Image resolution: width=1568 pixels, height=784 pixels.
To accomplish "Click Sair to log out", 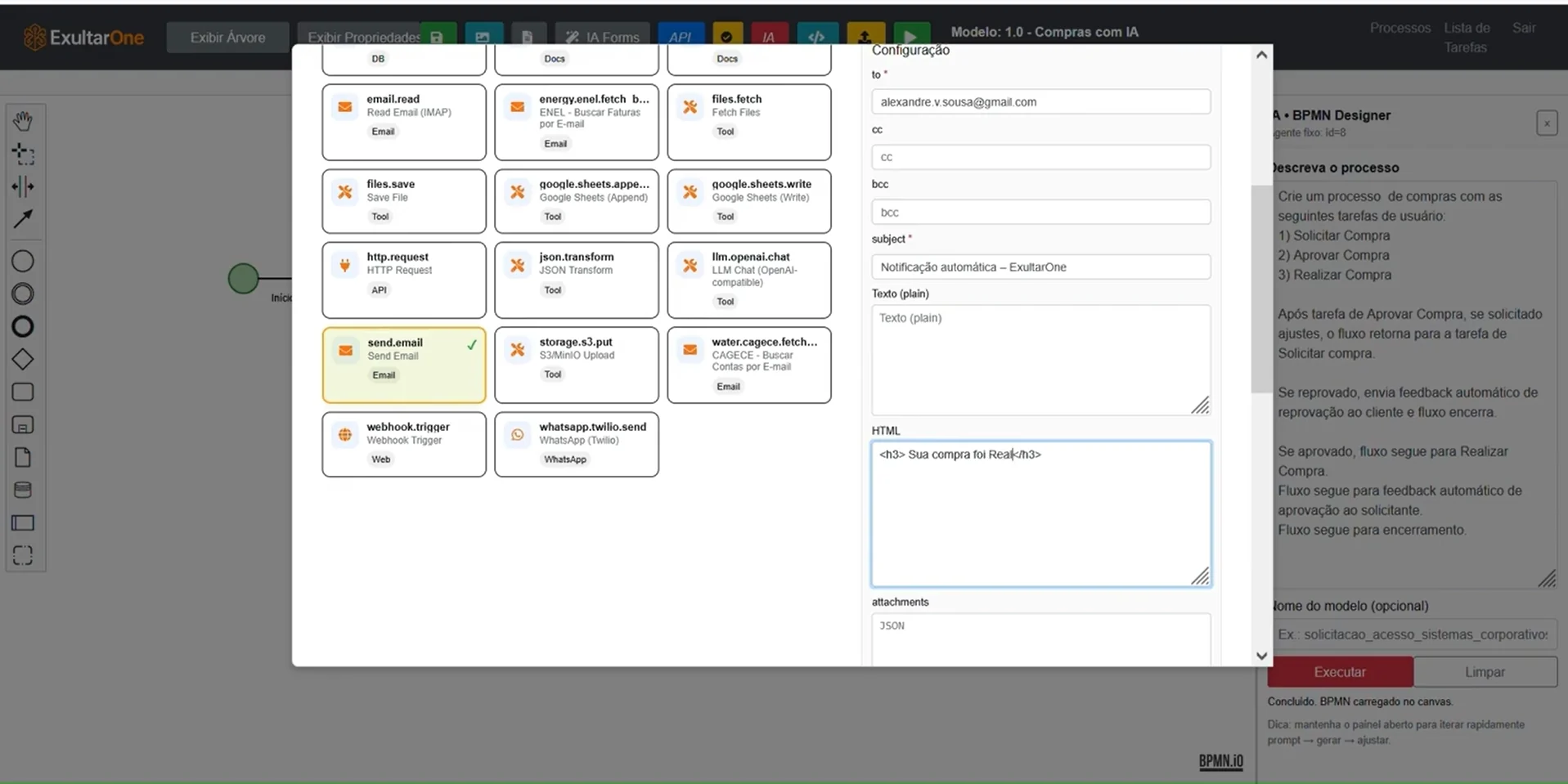I will coord(1523,28).
